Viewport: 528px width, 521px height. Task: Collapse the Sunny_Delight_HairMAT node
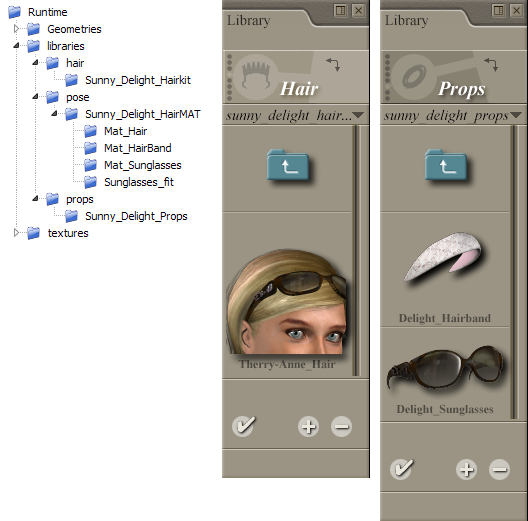54,113
